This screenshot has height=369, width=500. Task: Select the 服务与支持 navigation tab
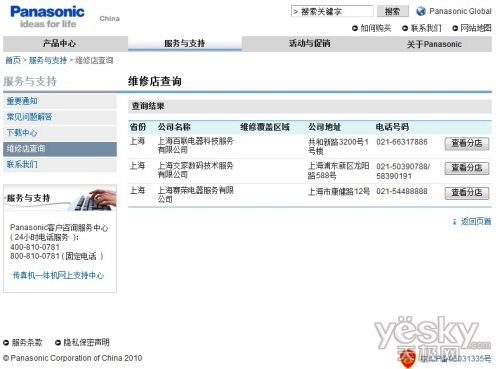(185, 44)
